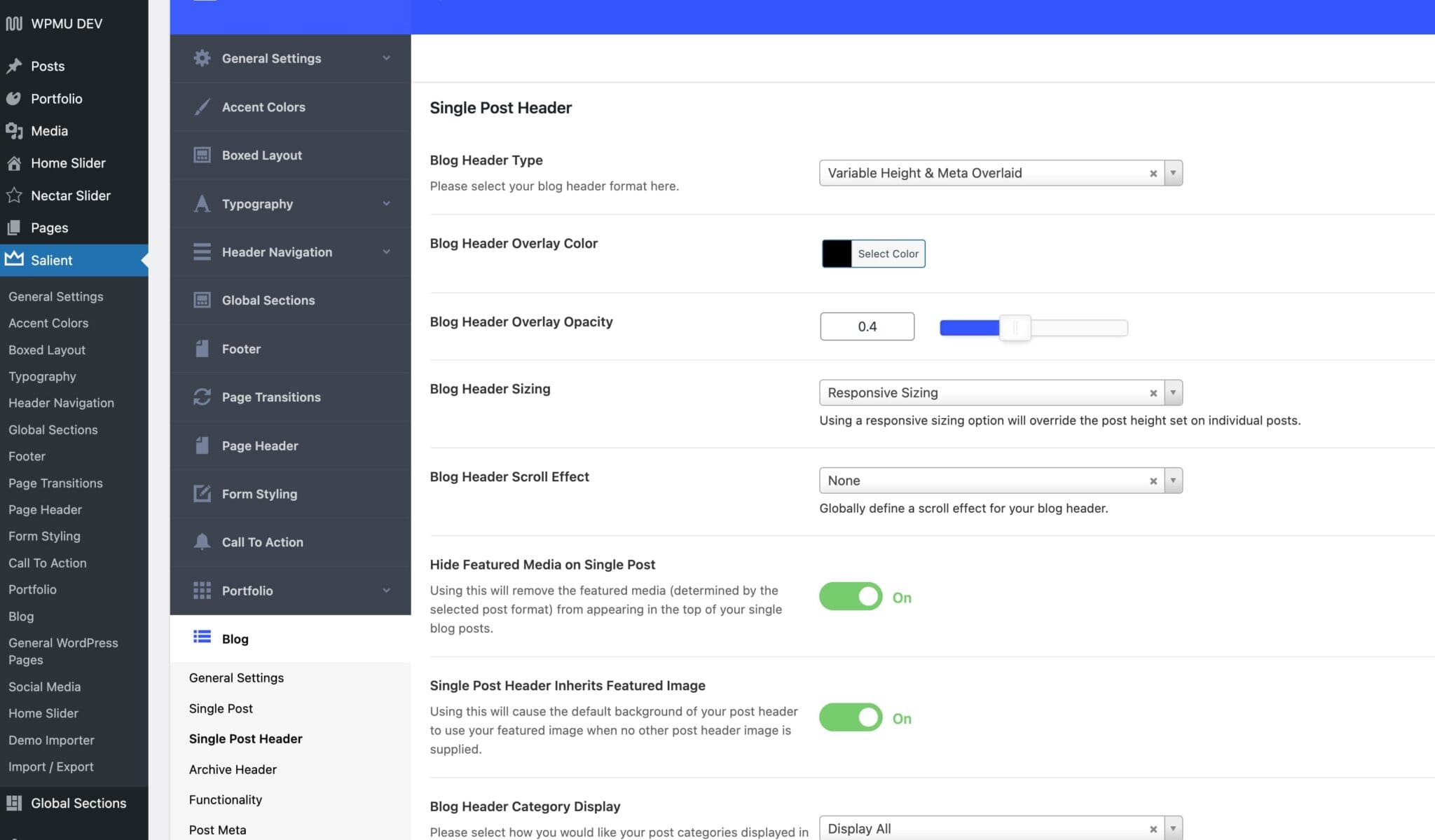Turn off Single Post Header Inherits Featured Image
The height and width of the screenshot is (840, 1435).
point(850,717)
